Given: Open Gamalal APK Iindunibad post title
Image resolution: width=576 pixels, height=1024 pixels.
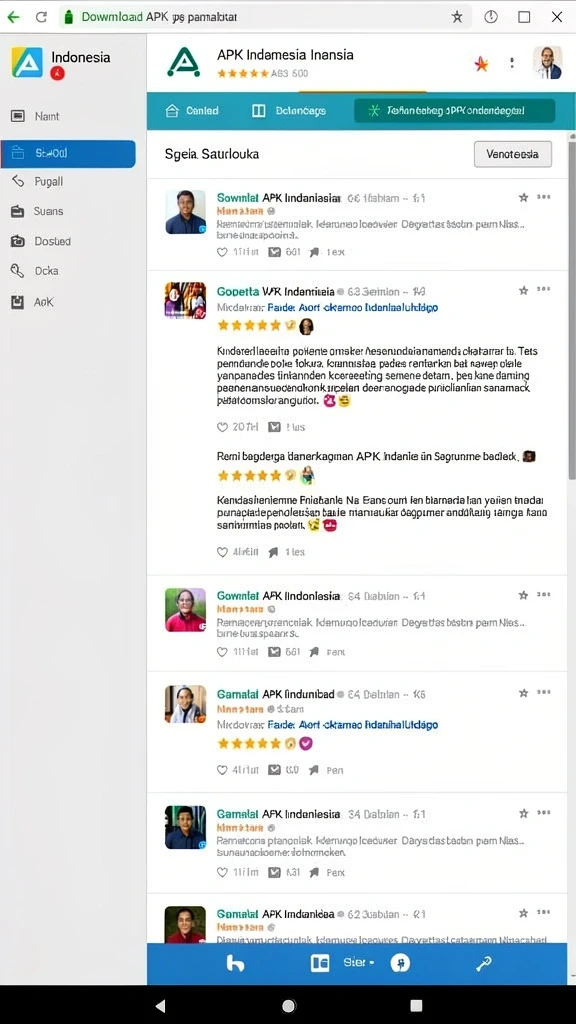Looking at the screenshot, I should click(276, 694).
